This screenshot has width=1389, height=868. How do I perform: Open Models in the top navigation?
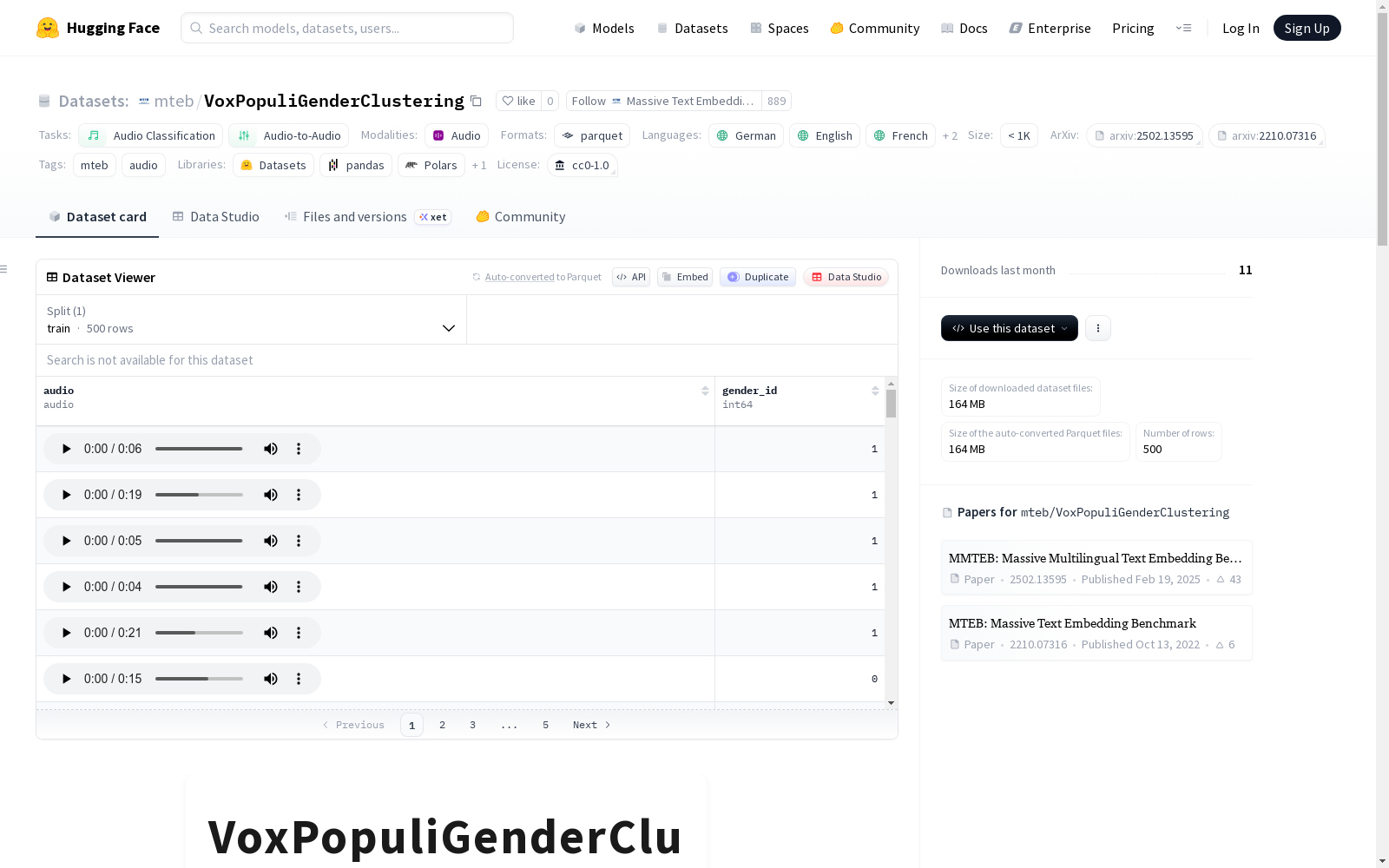point(604,28)
